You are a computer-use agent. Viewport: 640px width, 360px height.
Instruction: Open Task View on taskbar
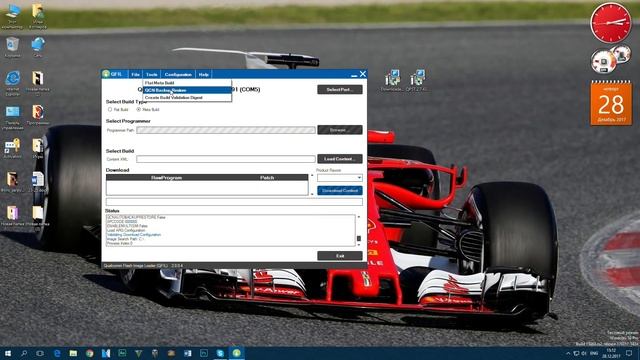click(40, 353)
